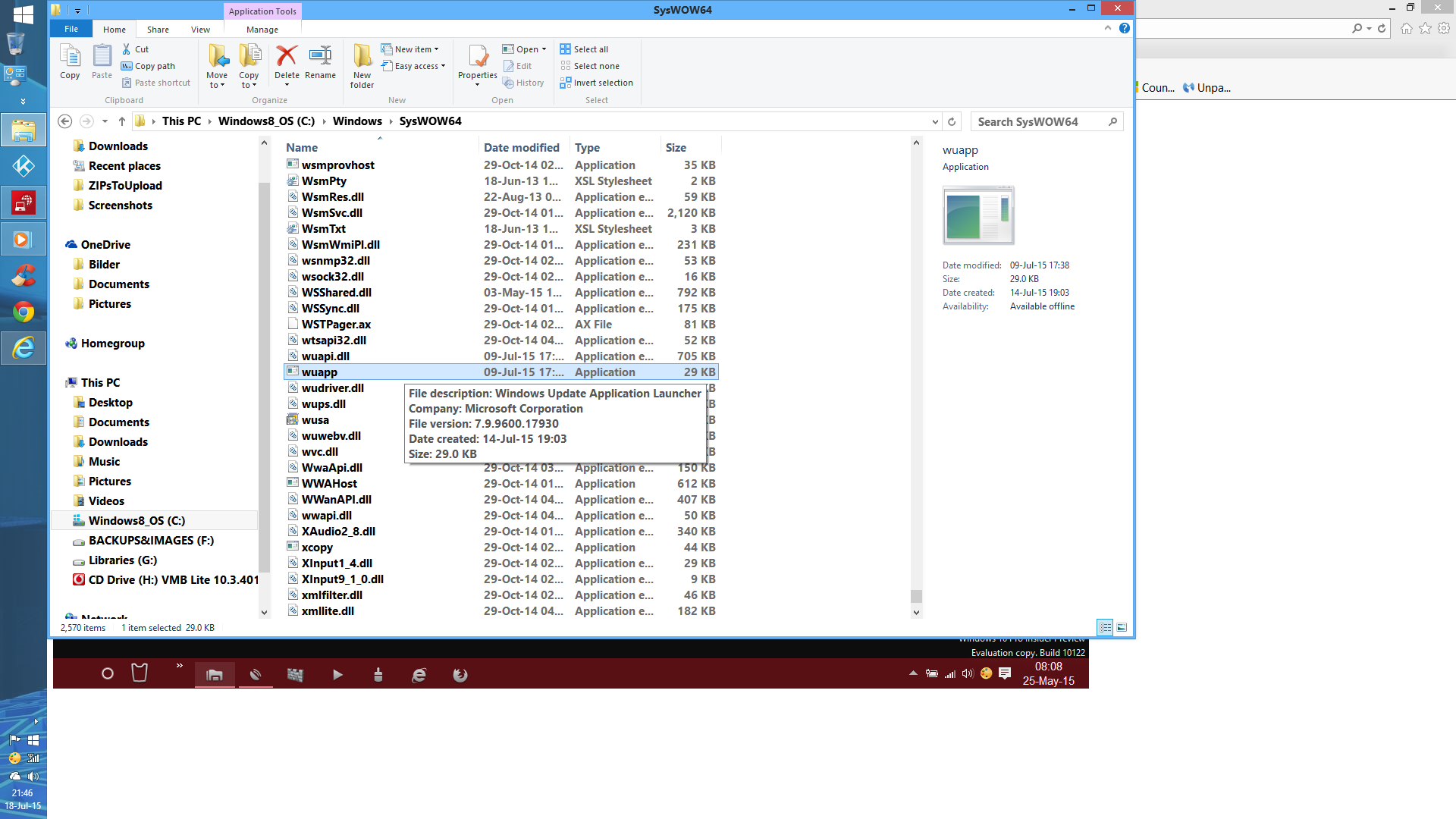
Task: Click Invert selection in ribbon
Action: click(596, 83)
